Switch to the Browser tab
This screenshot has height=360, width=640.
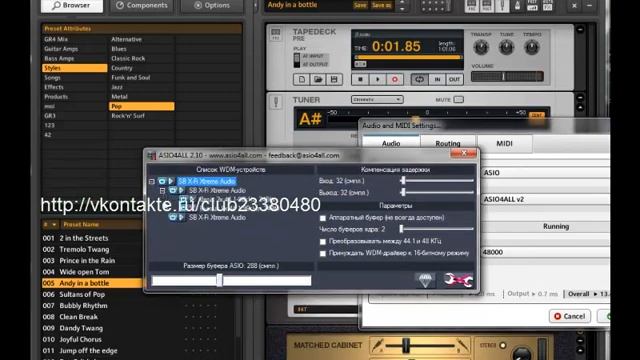click(72, 5)
